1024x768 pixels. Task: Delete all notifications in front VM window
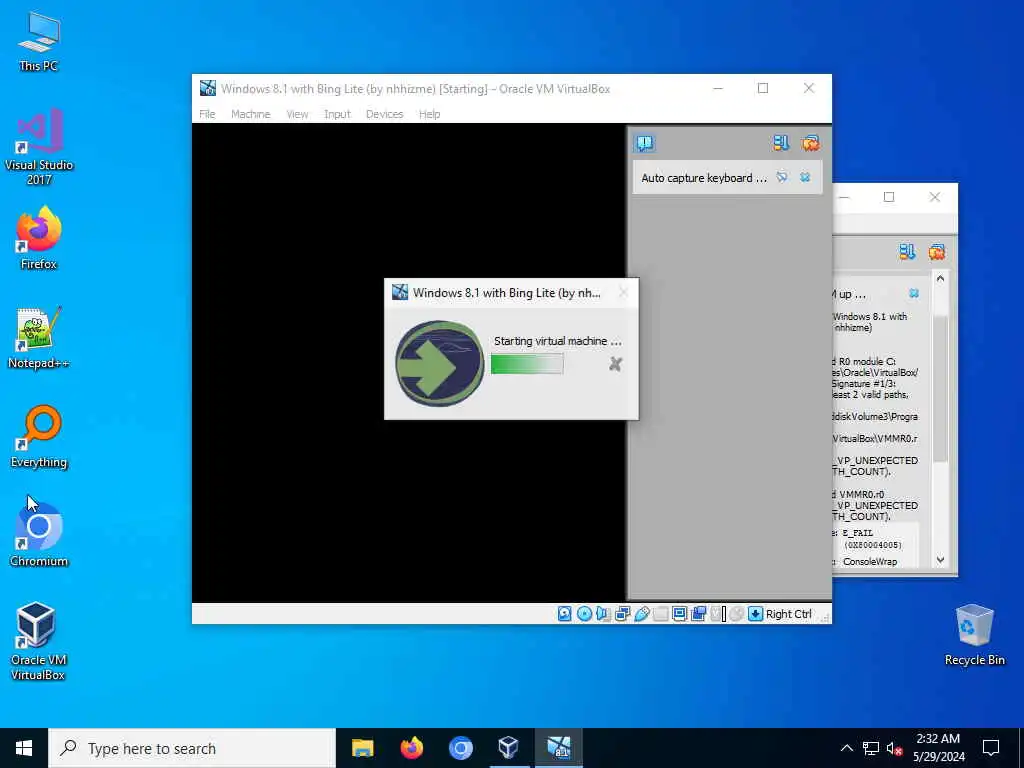coord(810,143)
